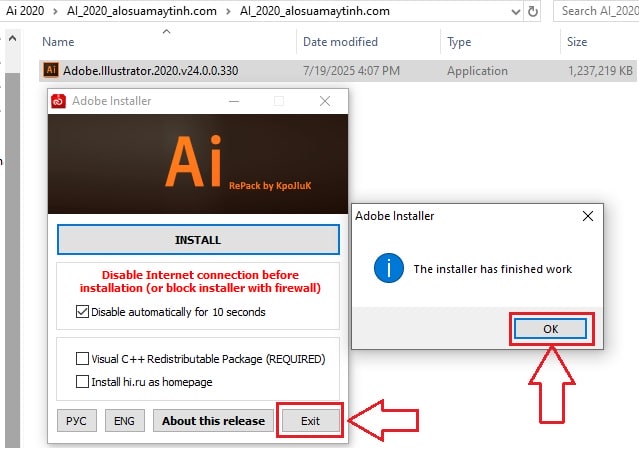This screenshot has width=639, height=450.
Task: Click the INSTALL button
Action: pos(198,240)
